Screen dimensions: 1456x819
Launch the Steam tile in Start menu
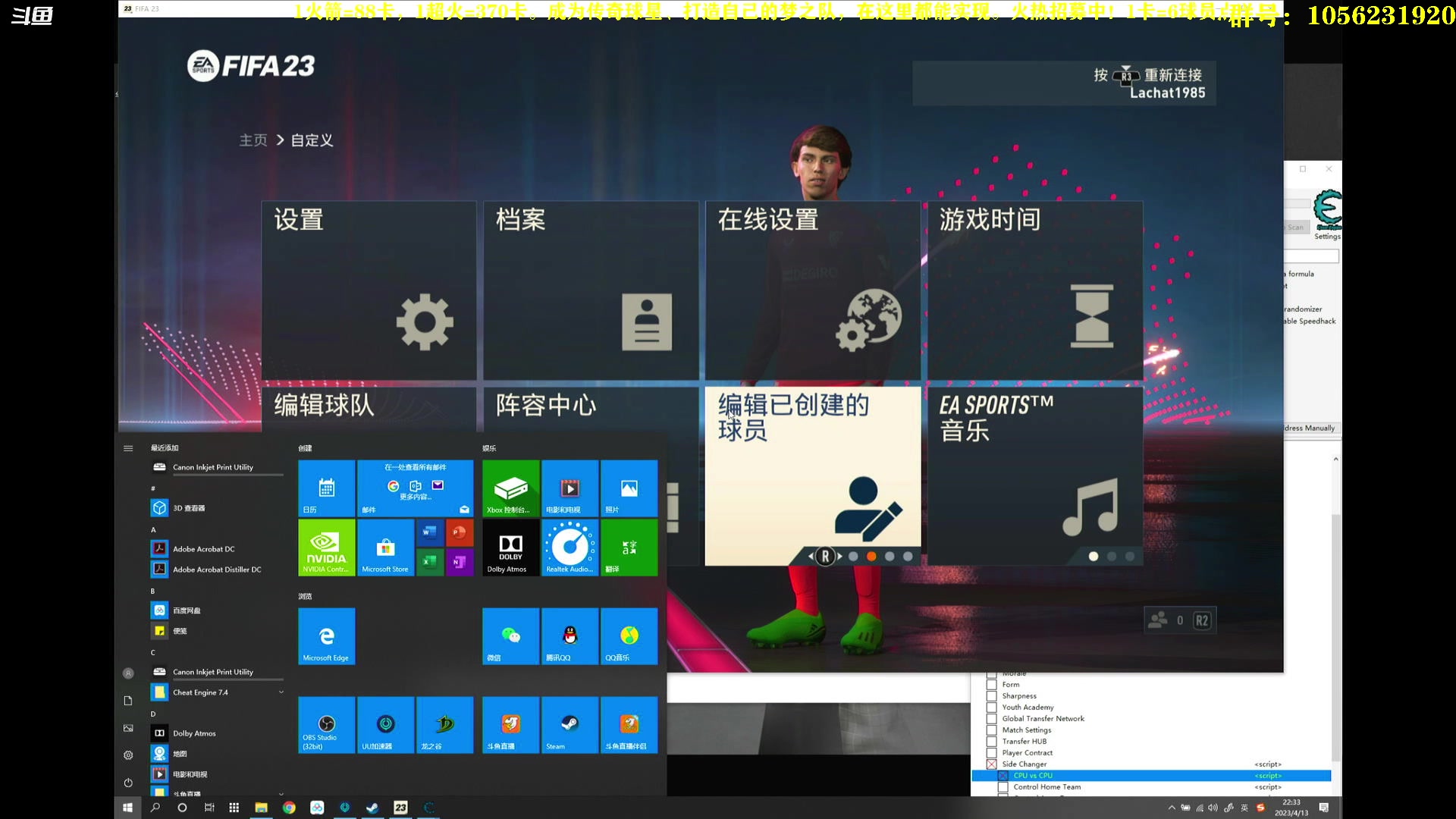[570, 725]
